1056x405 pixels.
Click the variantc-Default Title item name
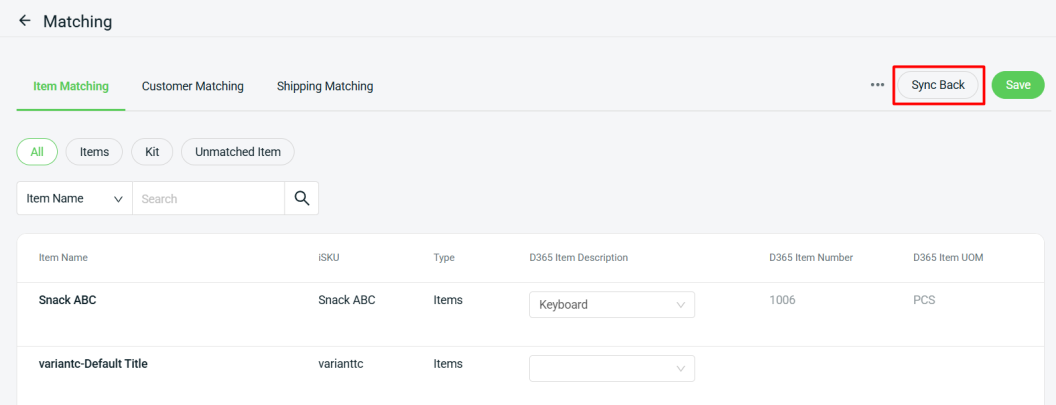[x=93, y=364]
